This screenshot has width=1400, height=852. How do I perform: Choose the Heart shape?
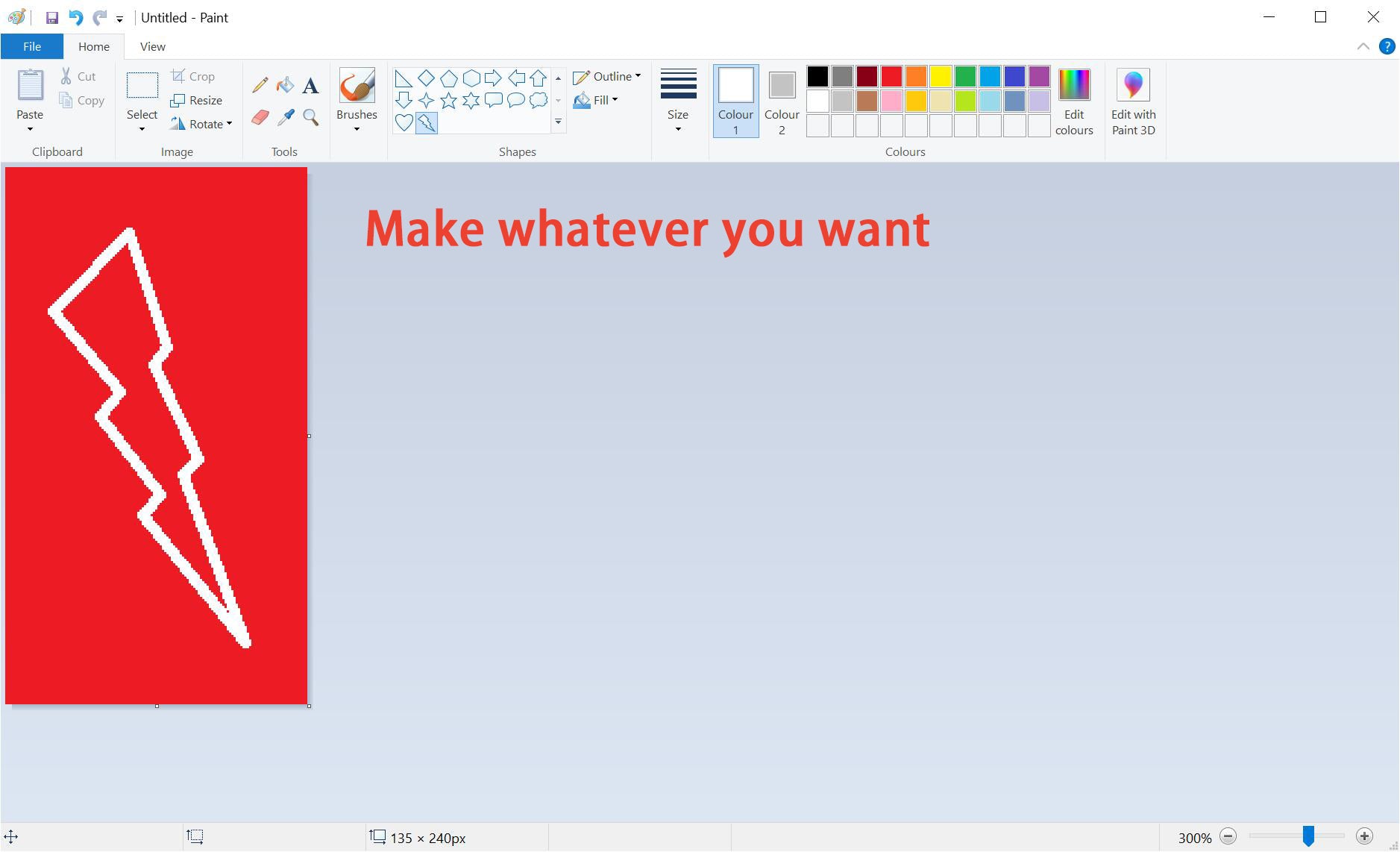(404, 122)
